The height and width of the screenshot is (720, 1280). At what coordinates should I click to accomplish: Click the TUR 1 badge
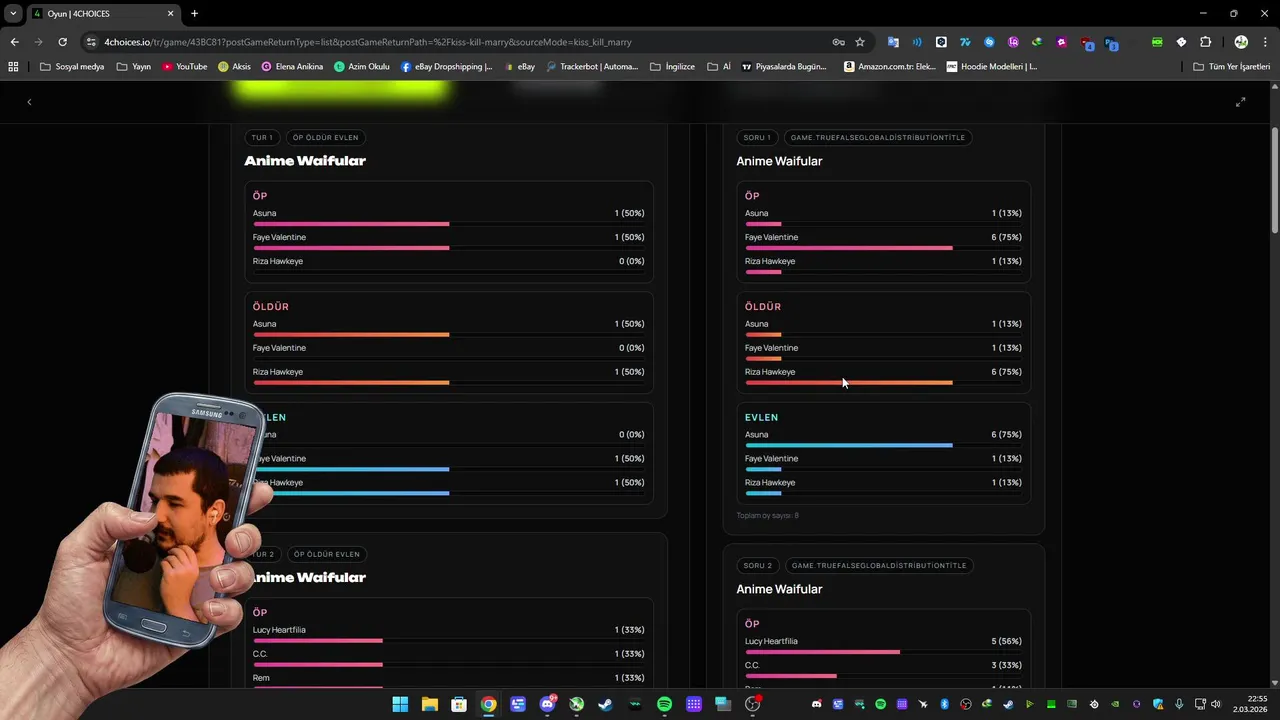click(262, 137)
